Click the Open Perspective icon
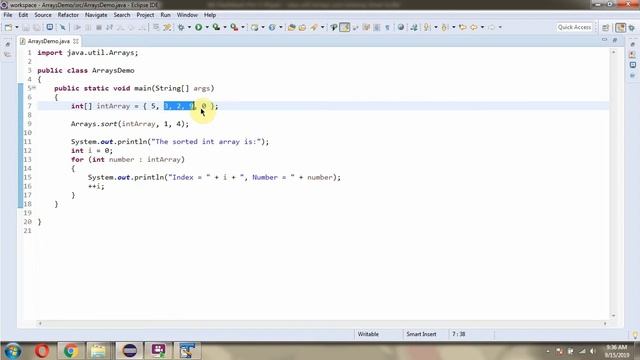Viewport: 640px width, 360px height. click(606, 27)
